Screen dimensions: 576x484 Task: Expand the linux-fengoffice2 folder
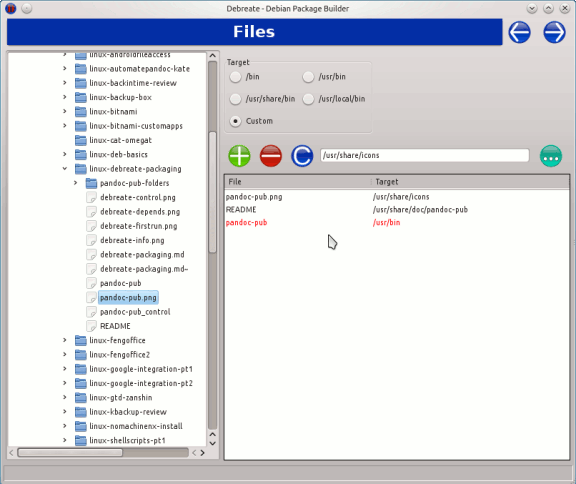tap(65, 354)
